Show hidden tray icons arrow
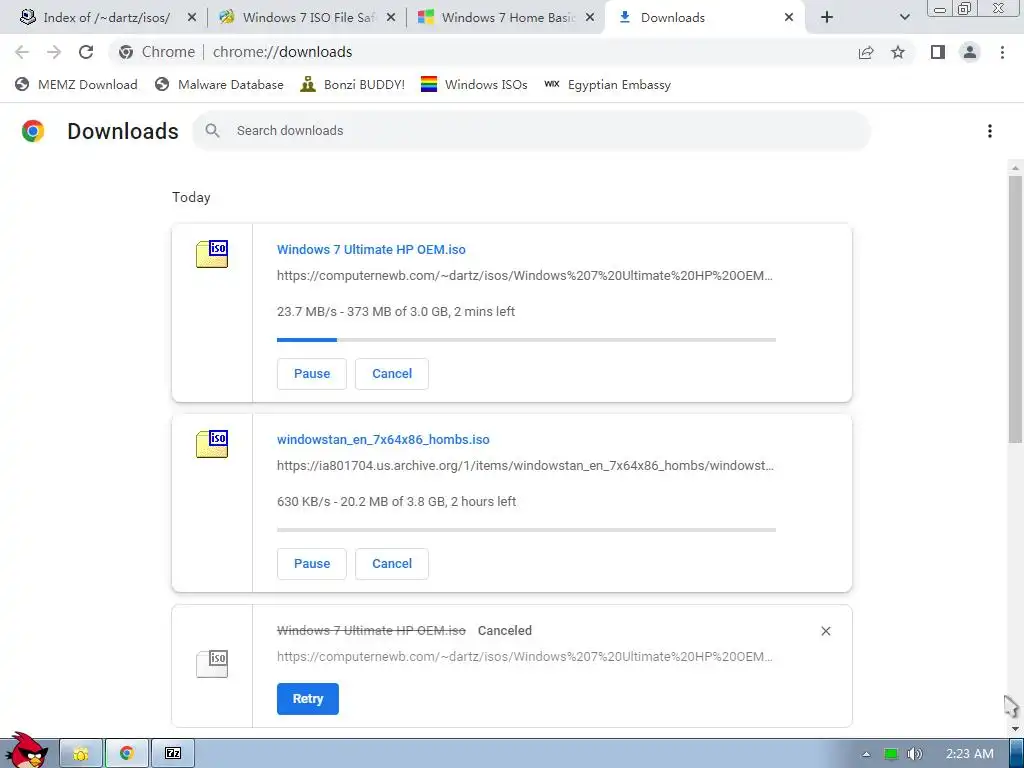This screenshot has width=1024, height=768. click(866, 754)
